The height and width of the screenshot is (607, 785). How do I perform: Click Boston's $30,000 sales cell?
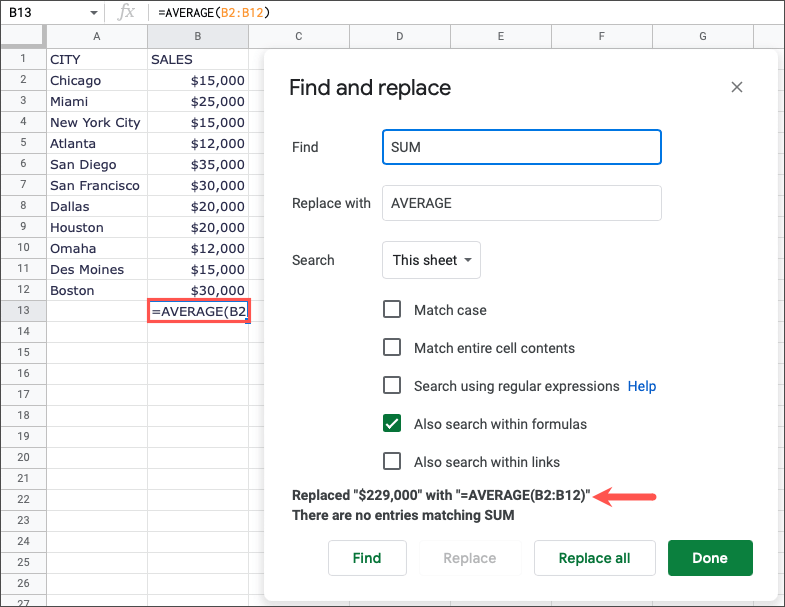[198, 290]
